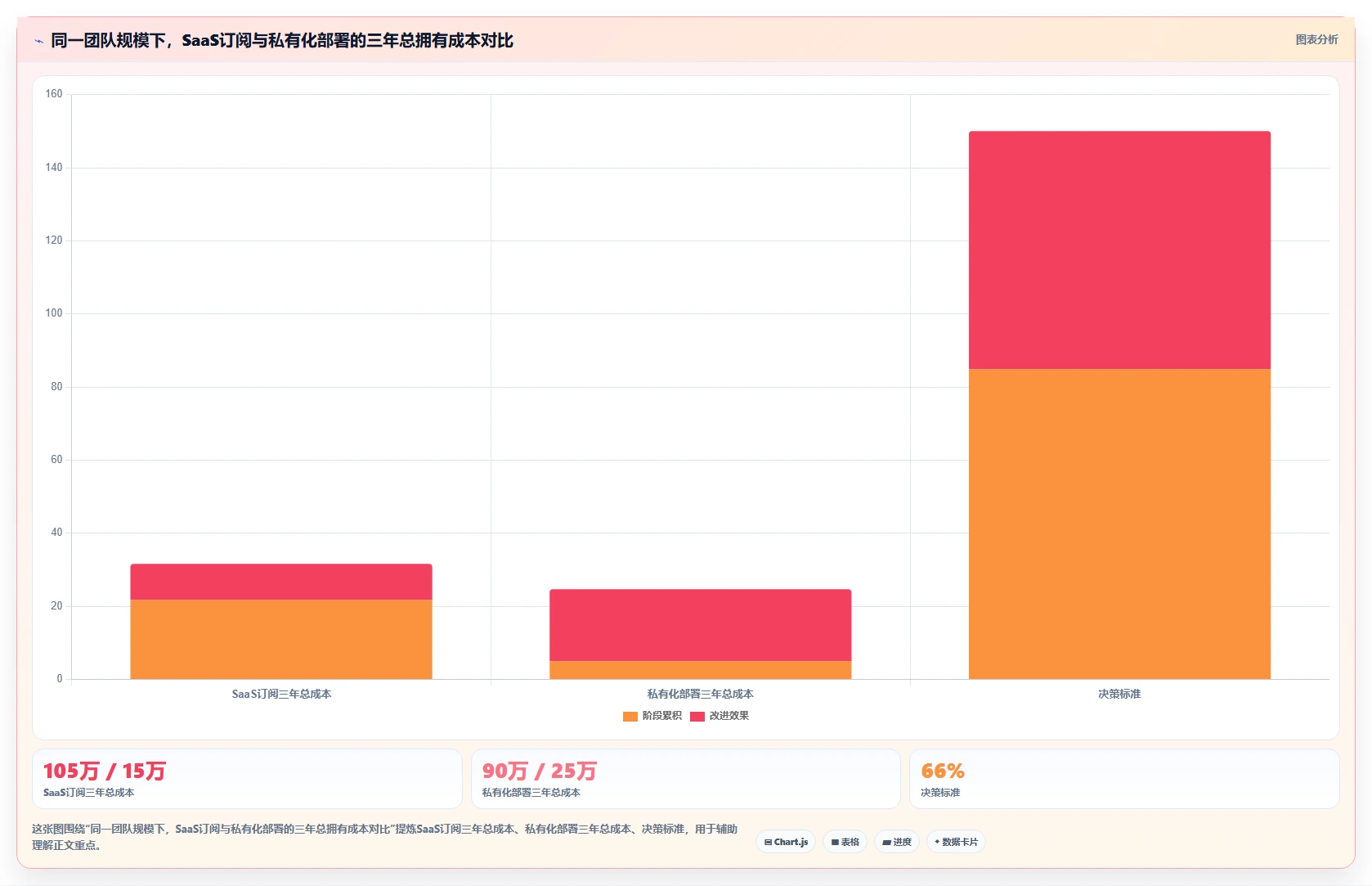Screen dimensions: 1372x886
Task: Click the y-axis value 40
Action: (x=56, y=533)
